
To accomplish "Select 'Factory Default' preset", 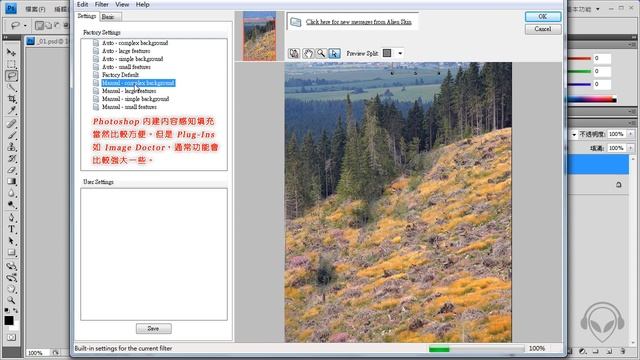I will coord(120,75).
